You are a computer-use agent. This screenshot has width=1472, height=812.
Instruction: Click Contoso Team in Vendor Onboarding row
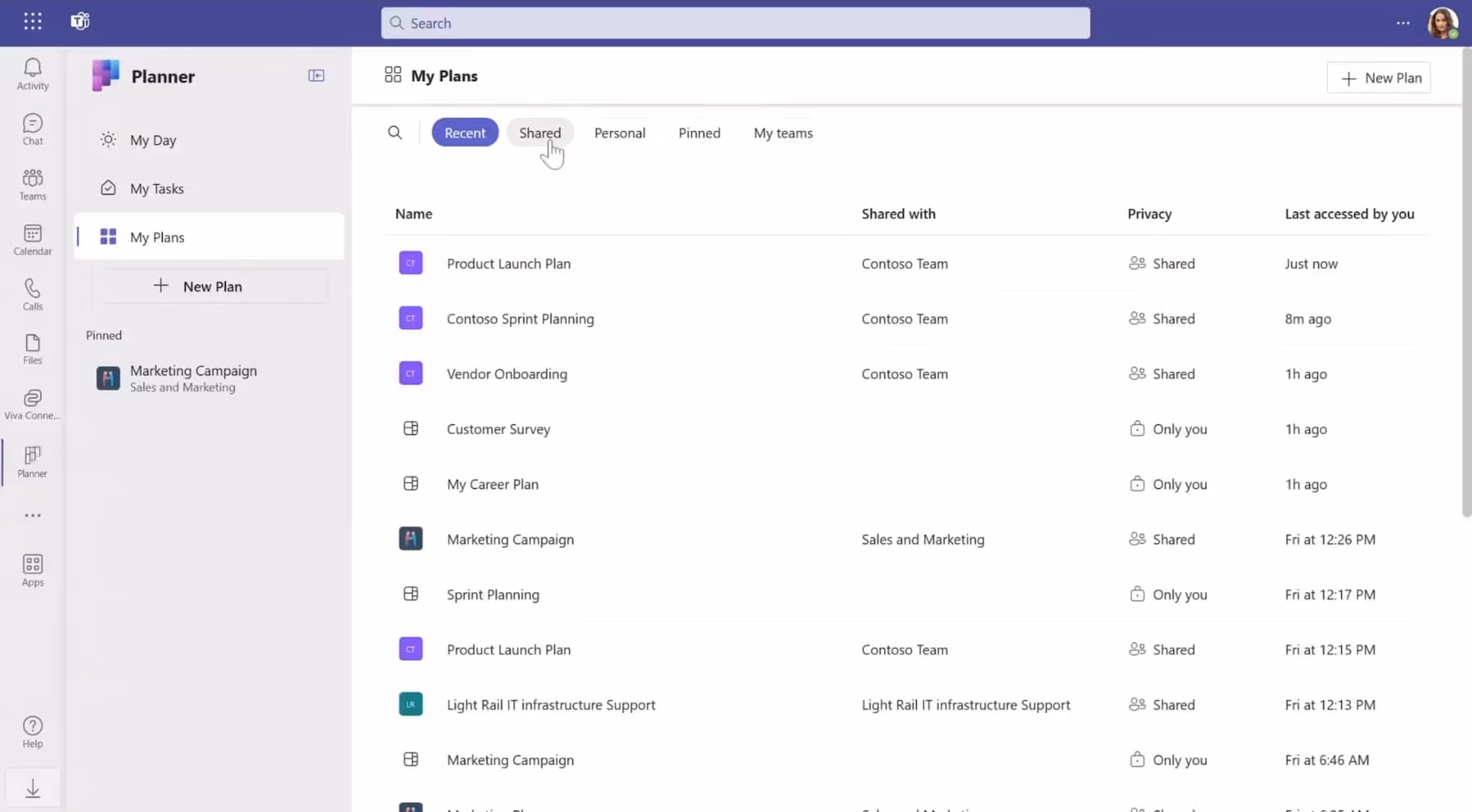[904, 374]
